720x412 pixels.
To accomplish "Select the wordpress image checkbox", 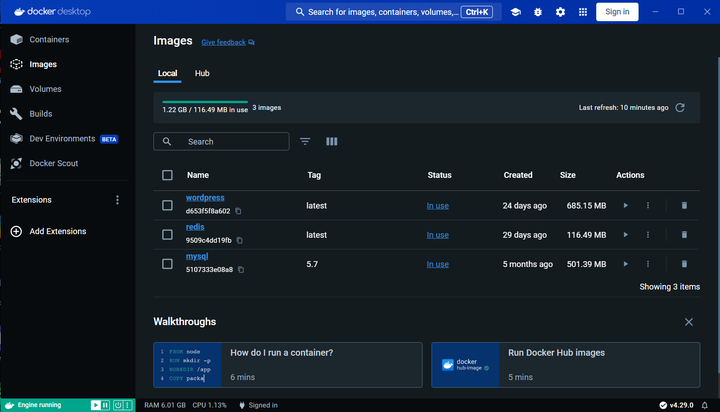I will tap(168, 205).
